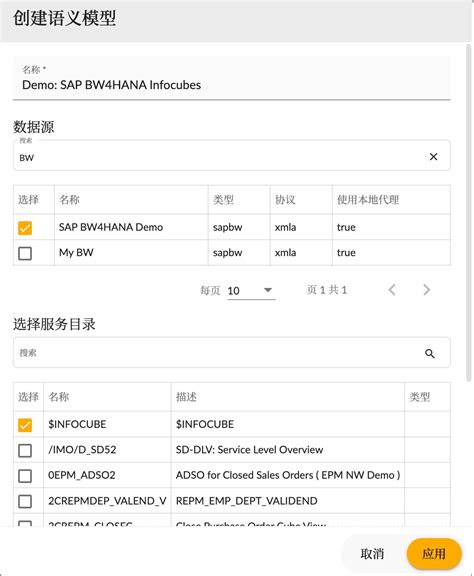Image resolution: width=474 pixels, height=576 pixels.
Task: Check the My BW data source
Action: 25,253
